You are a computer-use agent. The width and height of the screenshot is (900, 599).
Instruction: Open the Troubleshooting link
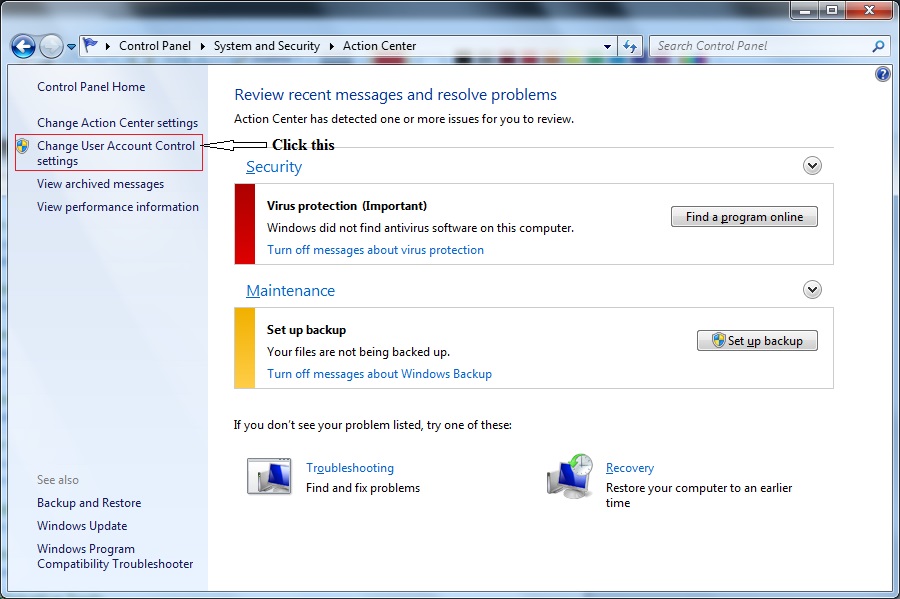[x=350, y=468]
